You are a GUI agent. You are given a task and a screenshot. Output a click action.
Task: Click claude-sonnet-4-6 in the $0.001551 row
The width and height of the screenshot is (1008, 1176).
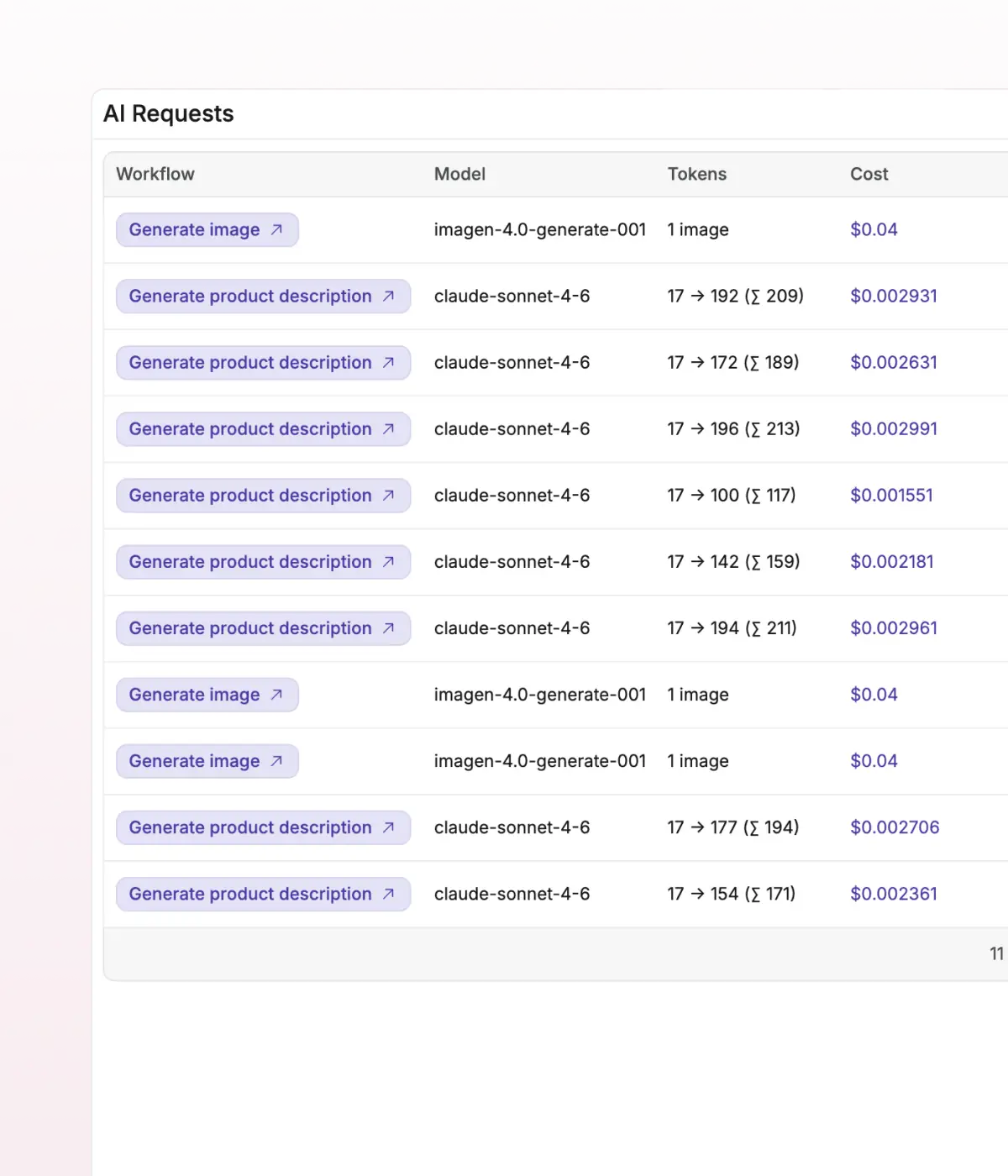(x=512, y=496)
